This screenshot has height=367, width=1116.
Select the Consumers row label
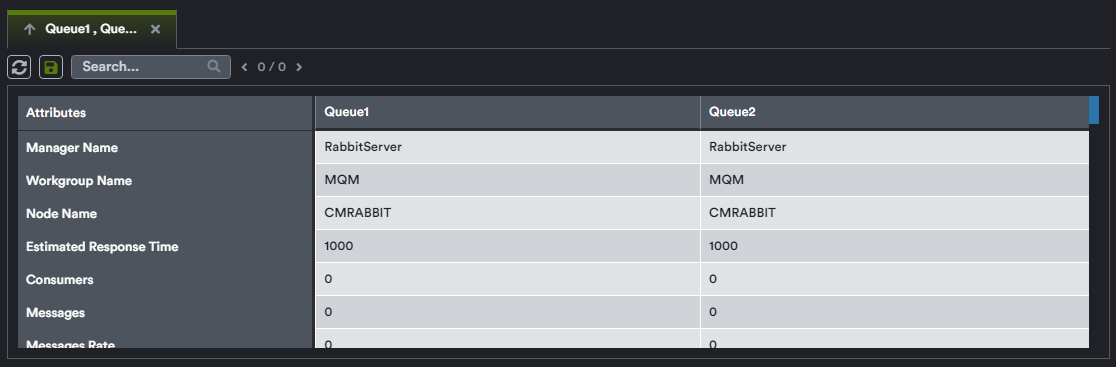click(x=60, y=280)
